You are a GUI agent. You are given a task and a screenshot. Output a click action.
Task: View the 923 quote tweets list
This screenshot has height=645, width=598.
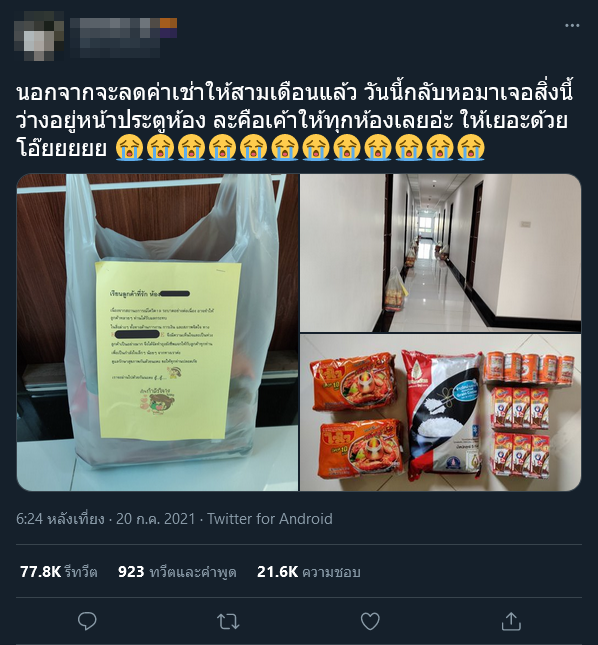[x=177, y=572]
